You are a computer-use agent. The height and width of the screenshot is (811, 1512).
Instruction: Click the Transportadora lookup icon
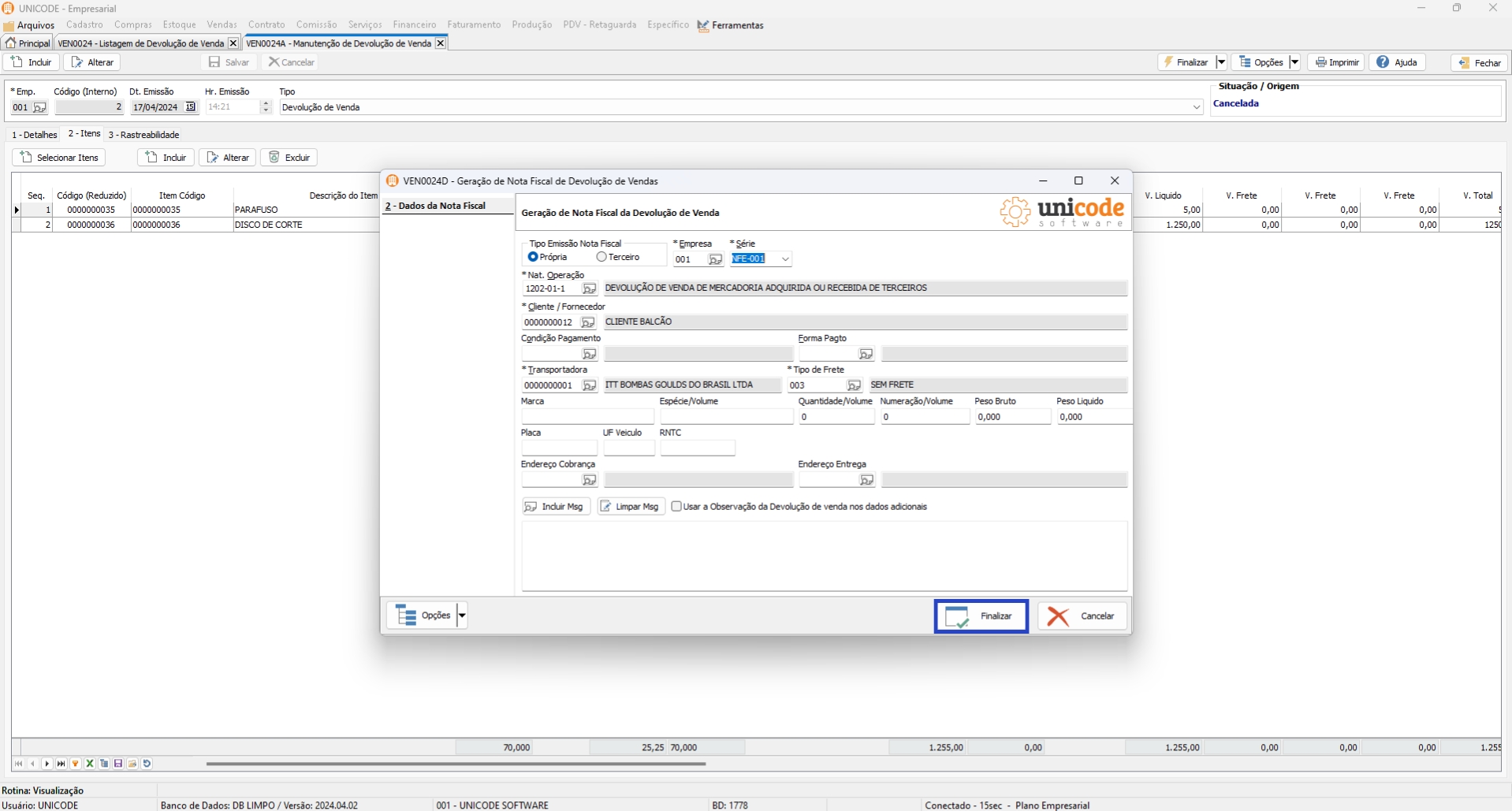589,385
